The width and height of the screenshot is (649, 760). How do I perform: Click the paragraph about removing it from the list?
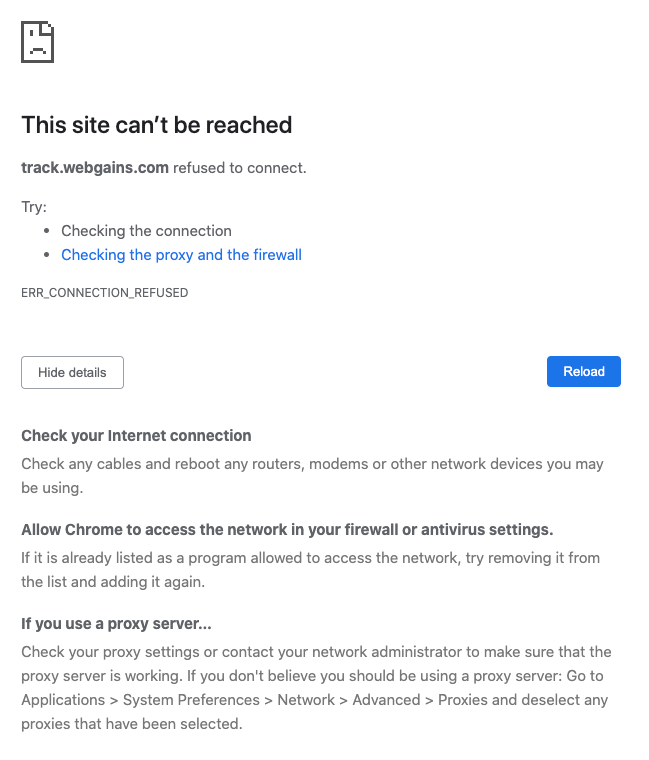310,570
